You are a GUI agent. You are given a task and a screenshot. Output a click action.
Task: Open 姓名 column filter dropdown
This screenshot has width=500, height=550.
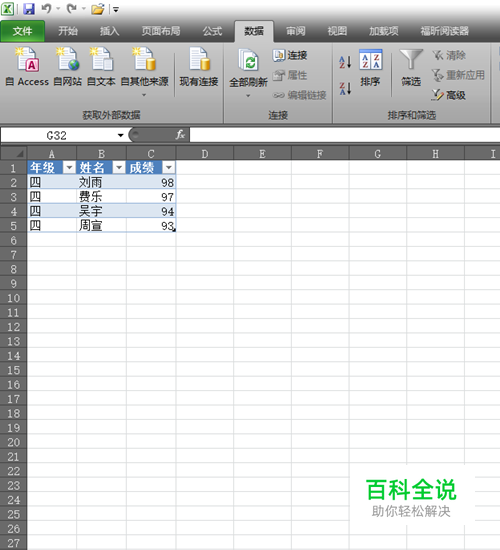(119, 168)
